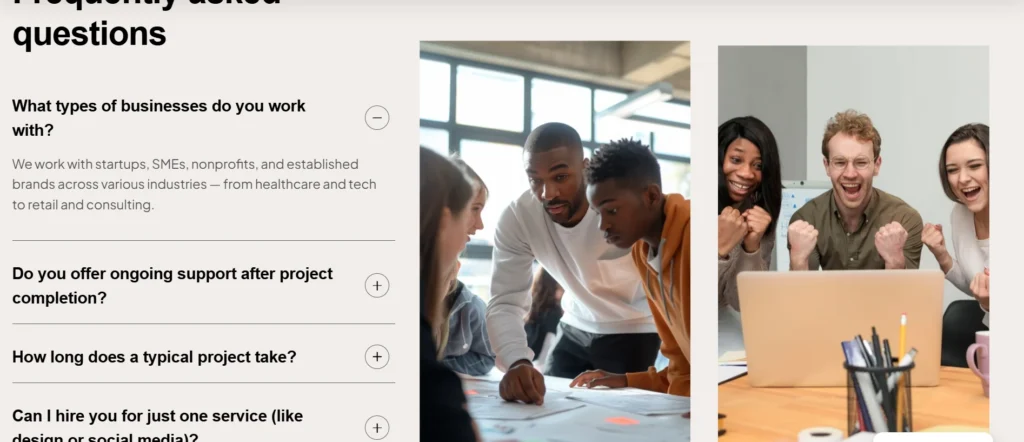Screen dimensions: 1024x442
Task: Click the laptop in the celebrating team photo
Action: [840, 328]
